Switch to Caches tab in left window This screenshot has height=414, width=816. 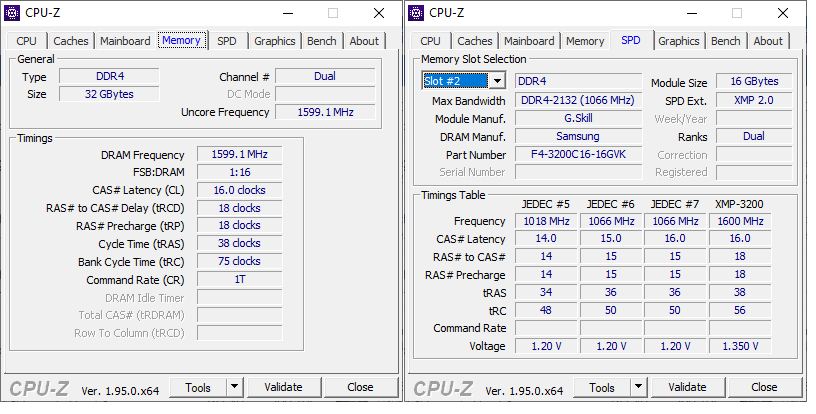point(71,41)
